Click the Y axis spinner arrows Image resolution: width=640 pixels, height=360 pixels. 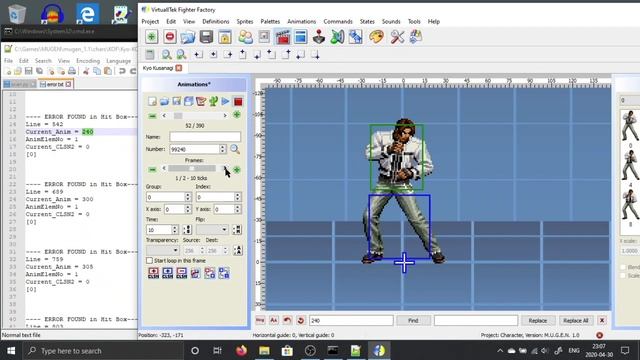[238, 209]
